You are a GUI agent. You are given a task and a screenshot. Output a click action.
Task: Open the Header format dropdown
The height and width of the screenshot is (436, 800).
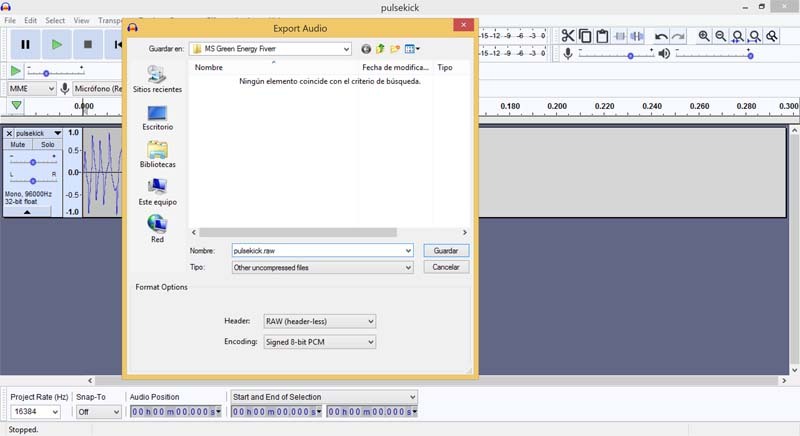point(371,321)
